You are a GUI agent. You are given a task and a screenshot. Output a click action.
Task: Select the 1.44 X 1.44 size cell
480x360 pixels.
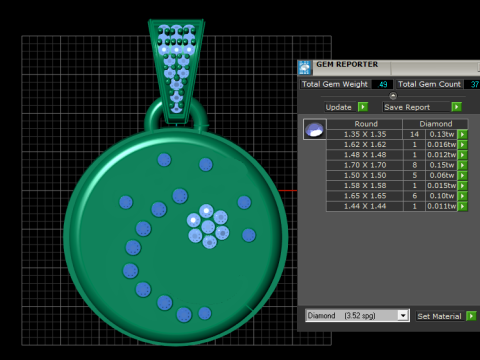365,206
